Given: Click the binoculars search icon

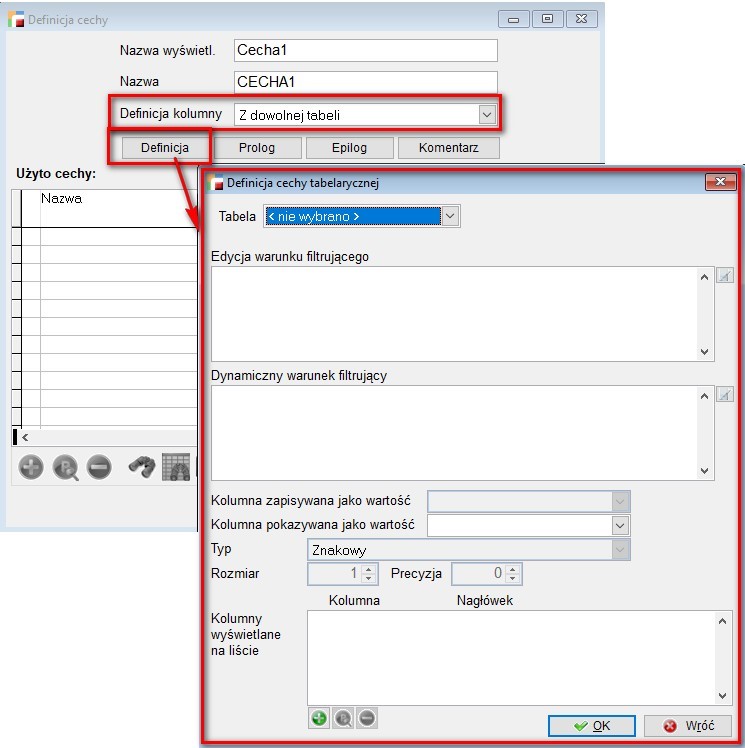Looking at the screenshot, I should pyautogui.click(x=142, y=467).
